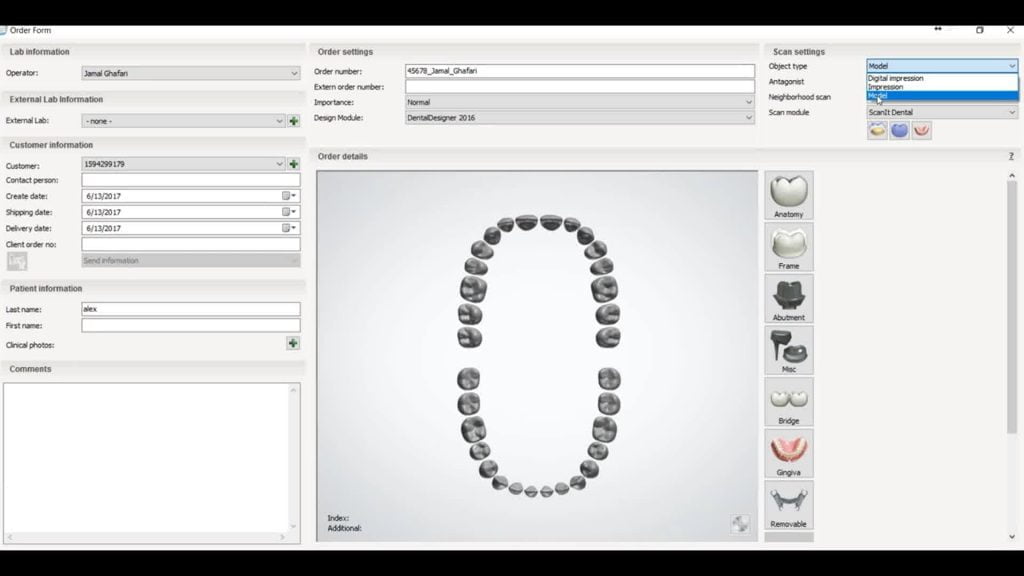
Task: Click the blue tooth scan icon
Action: click(x=899, y=131)
